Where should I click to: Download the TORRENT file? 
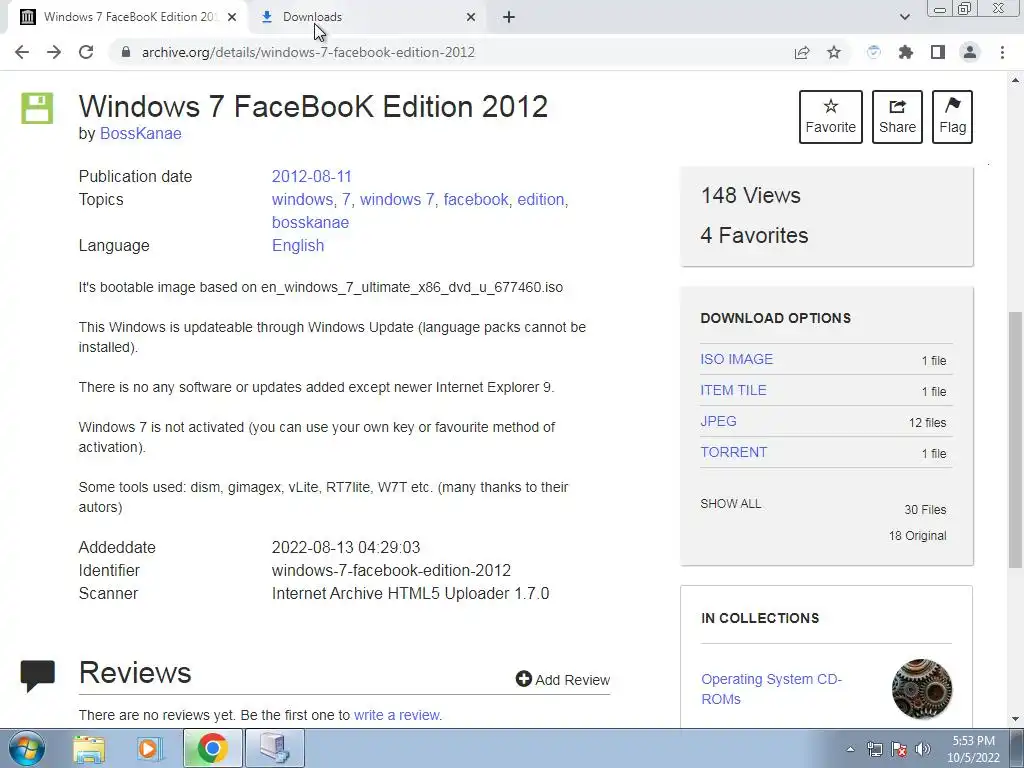pos(733,452)
